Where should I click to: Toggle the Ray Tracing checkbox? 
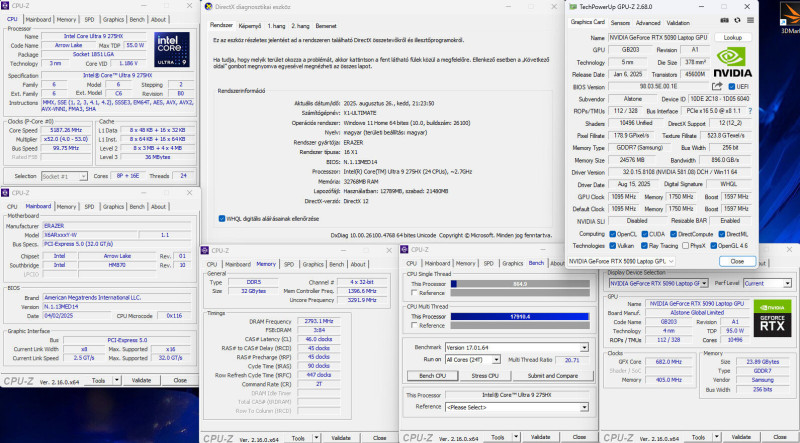coord(644,246)
